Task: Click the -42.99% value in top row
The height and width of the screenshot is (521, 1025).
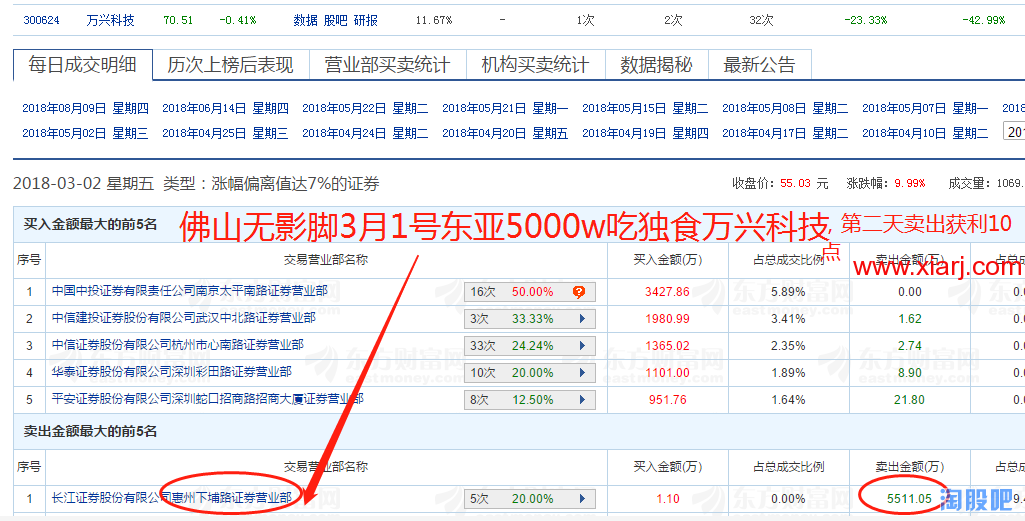Action: (983, 20)
